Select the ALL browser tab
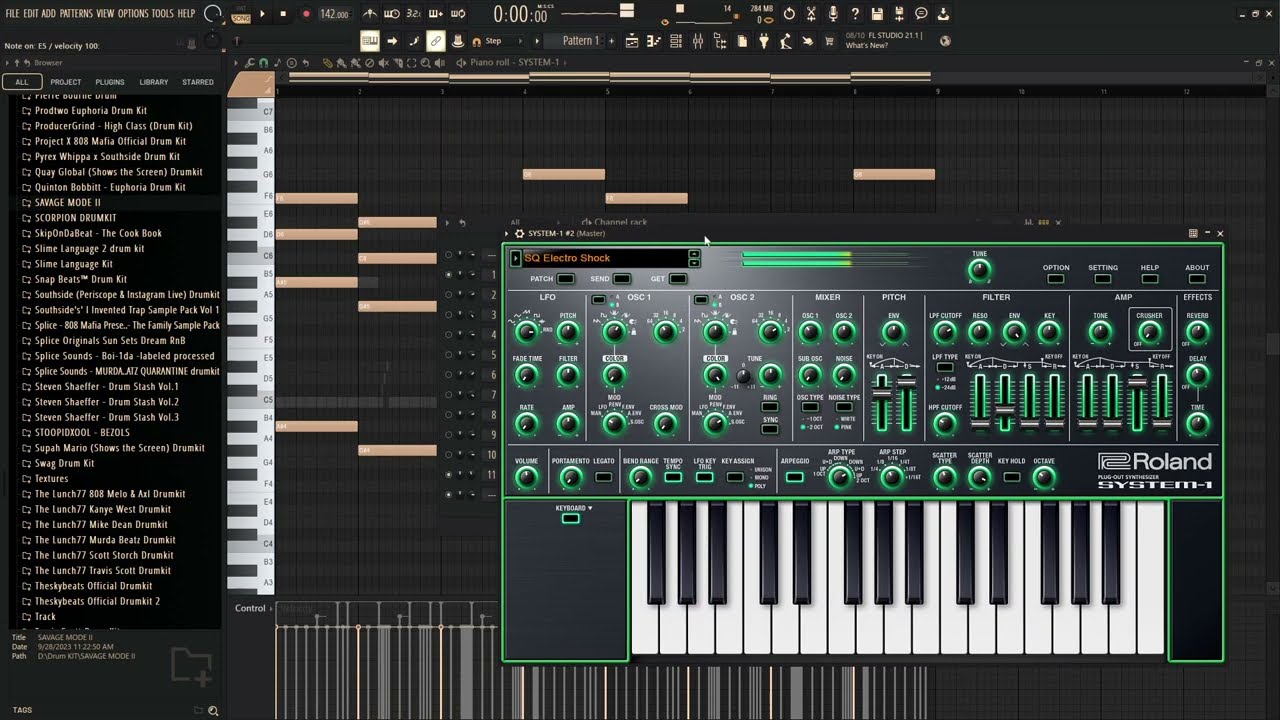 pyautogui.click(x=21, y=82)
